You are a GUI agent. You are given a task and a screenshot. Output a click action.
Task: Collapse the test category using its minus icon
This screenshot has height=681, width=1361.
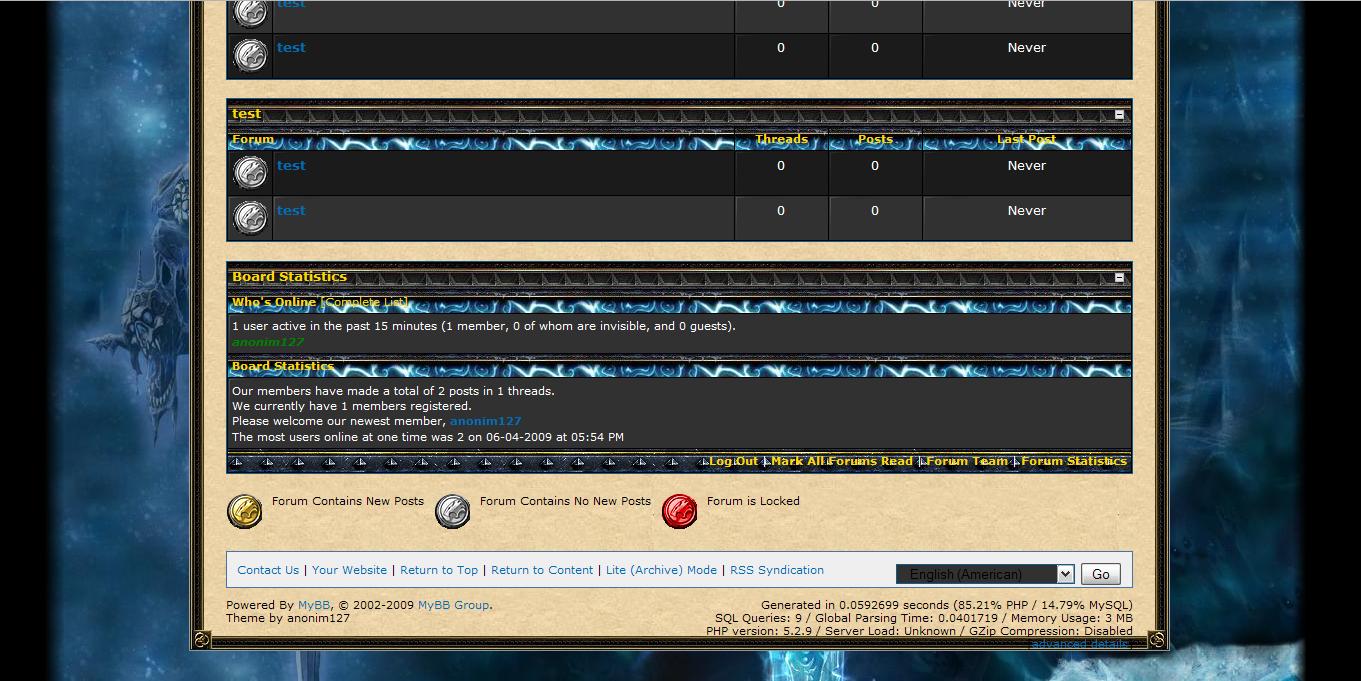(x=1119, y=115)
